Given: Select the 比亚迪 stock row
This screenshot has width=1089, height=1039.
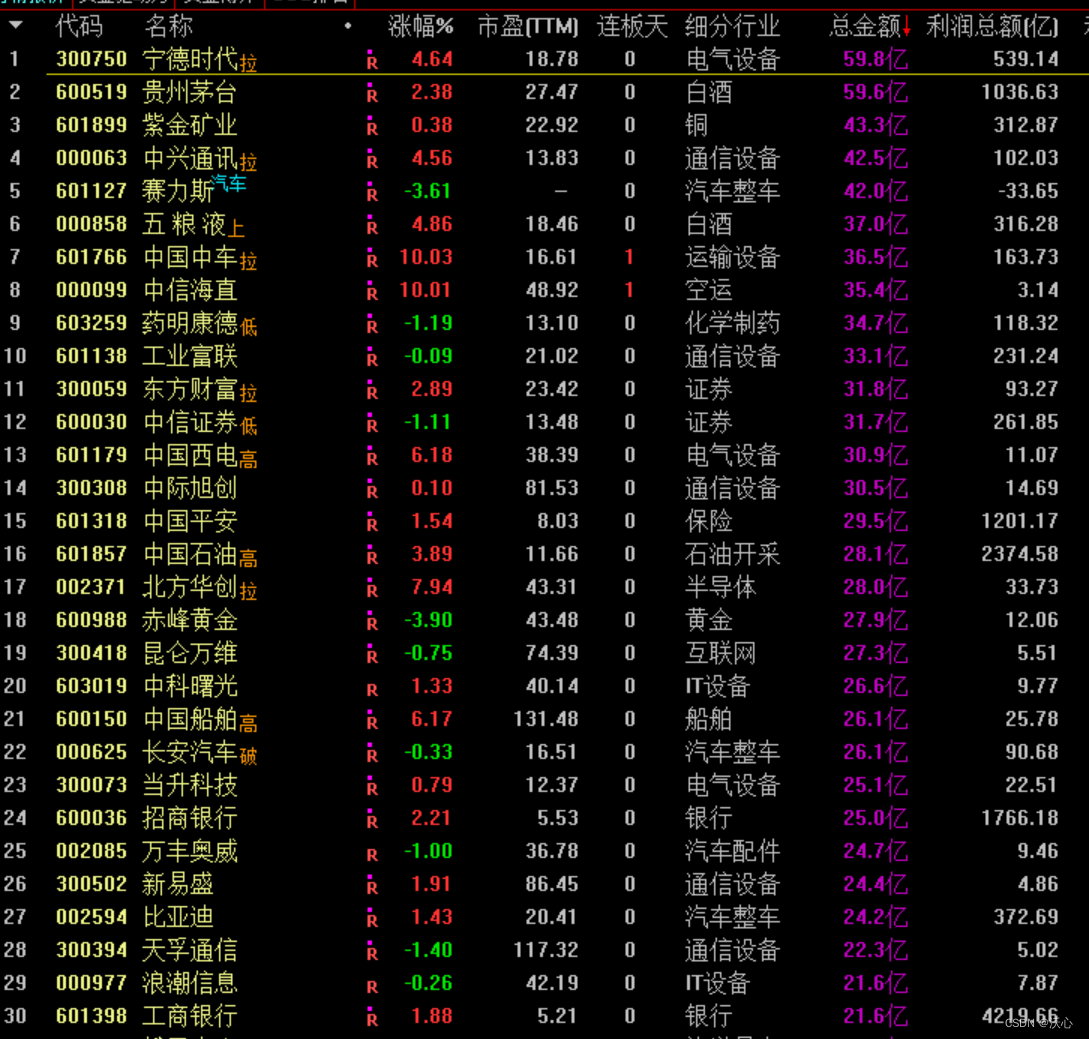Looking at the screenshot, I should (x=544, y=917).
